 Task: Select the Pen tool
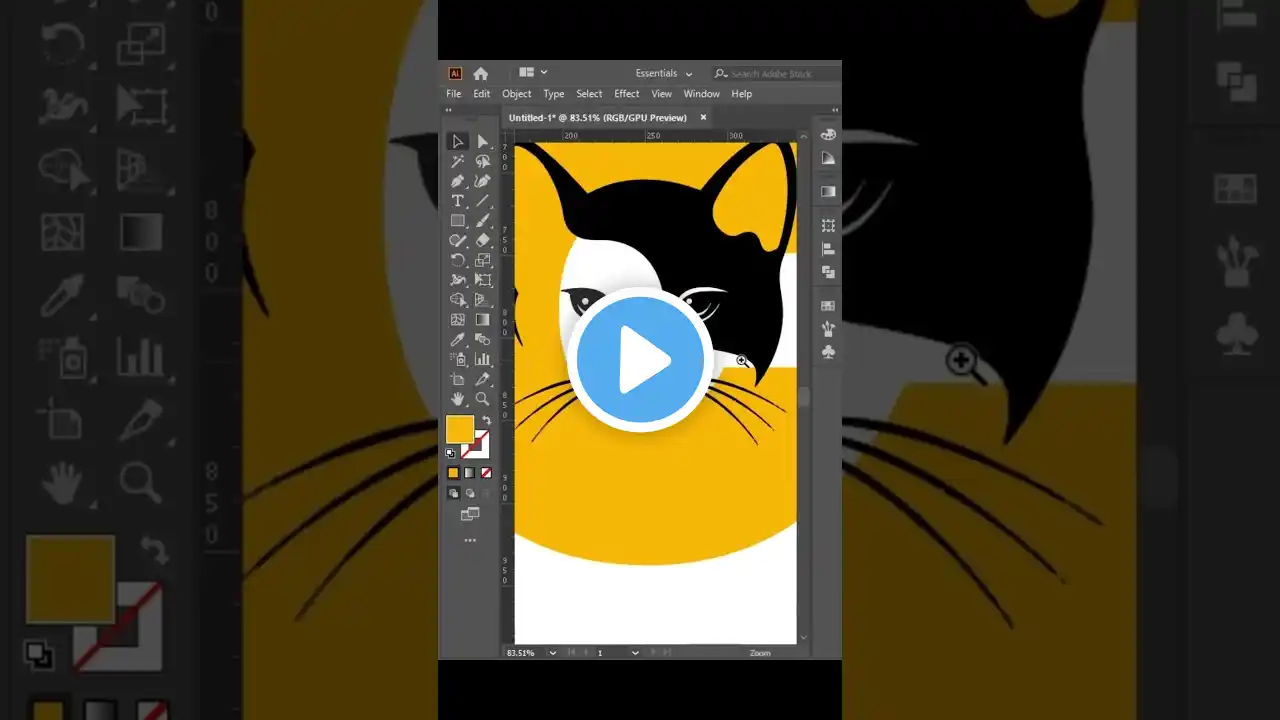(458, 181)
